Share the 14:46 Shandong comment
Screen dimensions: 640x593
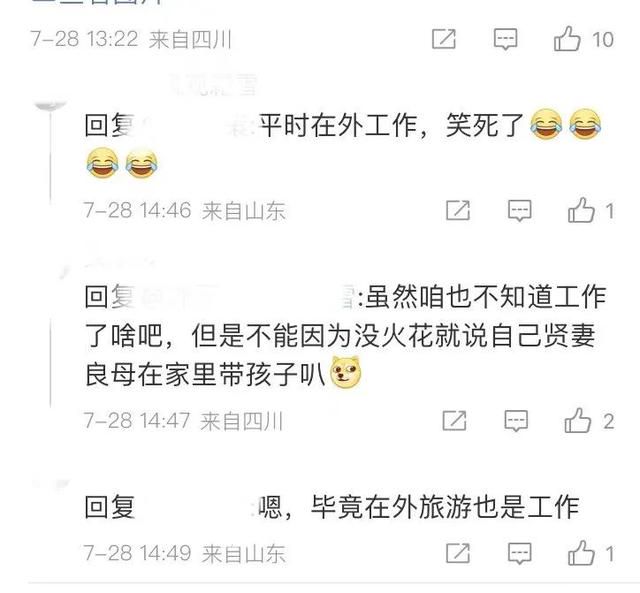pyautogui.click(x=458, y=211)
